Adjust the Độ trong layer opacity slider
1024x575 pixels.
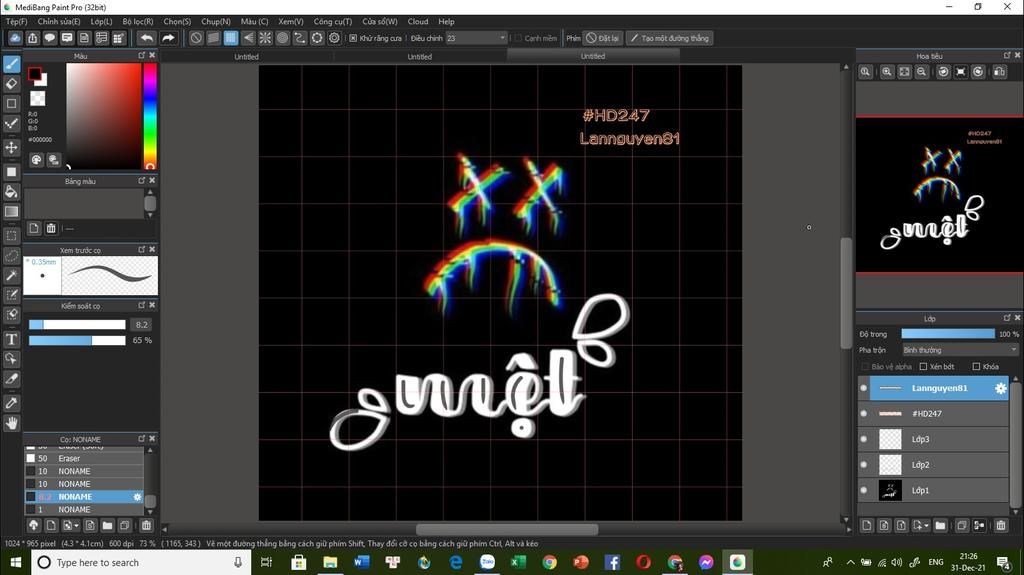click(948, 334)
